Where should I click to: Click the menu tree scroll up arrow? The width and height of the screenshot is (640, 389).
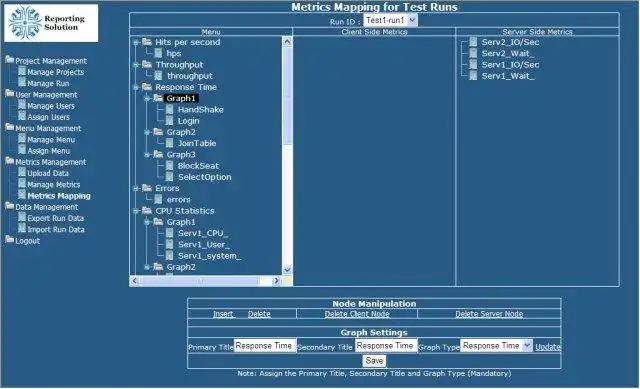(287, 42)
